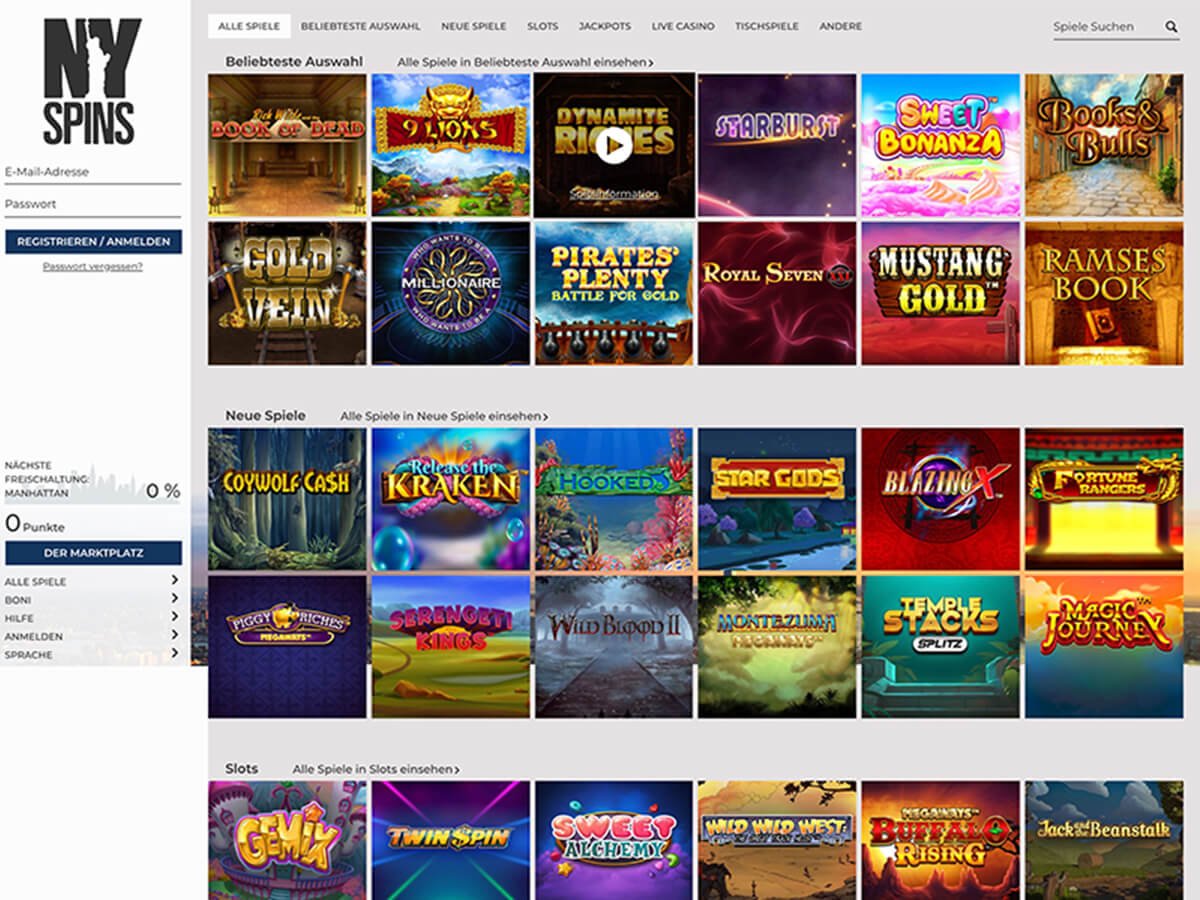This screenshot has width=1200, height=900.
Task: Launch the Fortune Rangers slot
Action: tap(1104, 499)
